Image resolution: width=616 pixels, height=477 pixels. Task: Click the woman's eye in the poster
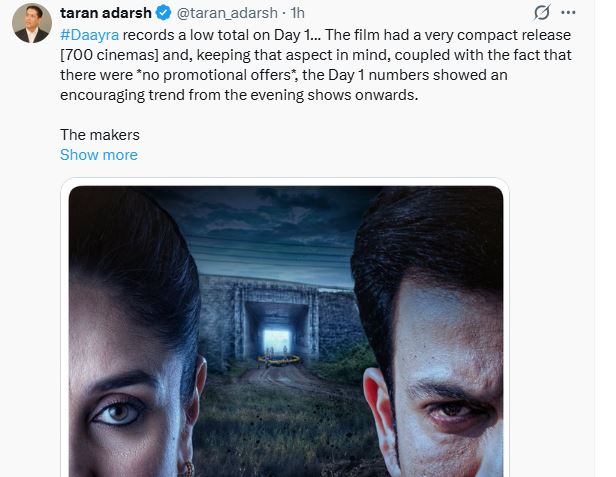click(x=118, y=413)
